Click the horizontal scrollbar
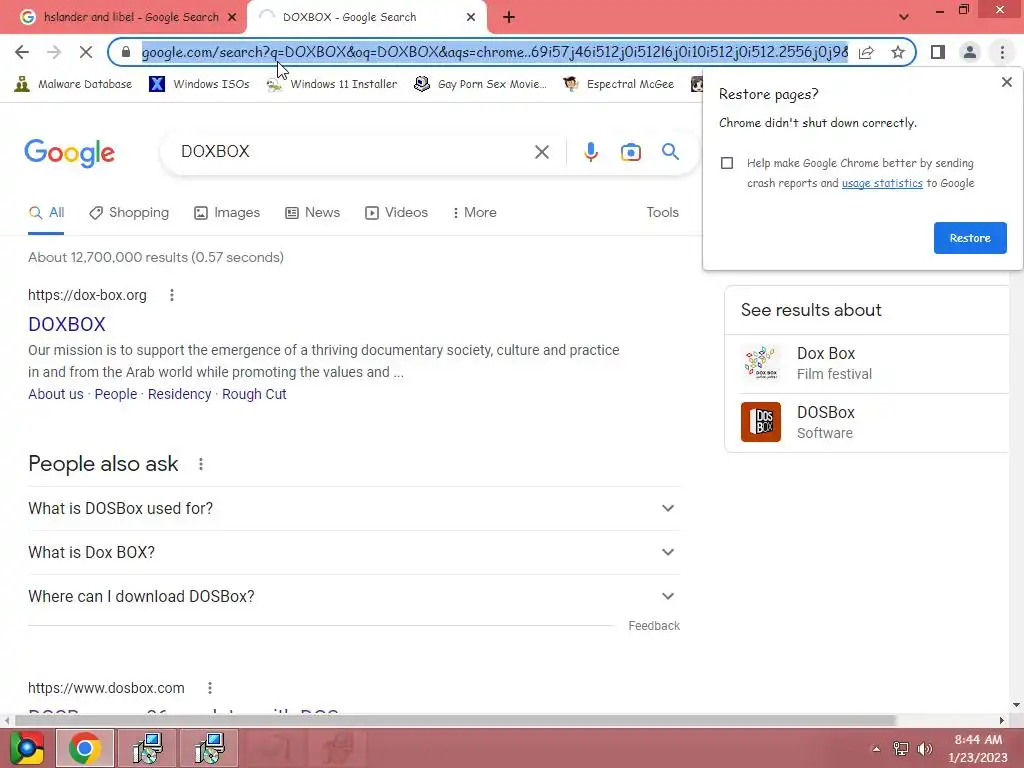This screenshot has height=768, width=1024. tap(455, 720)
